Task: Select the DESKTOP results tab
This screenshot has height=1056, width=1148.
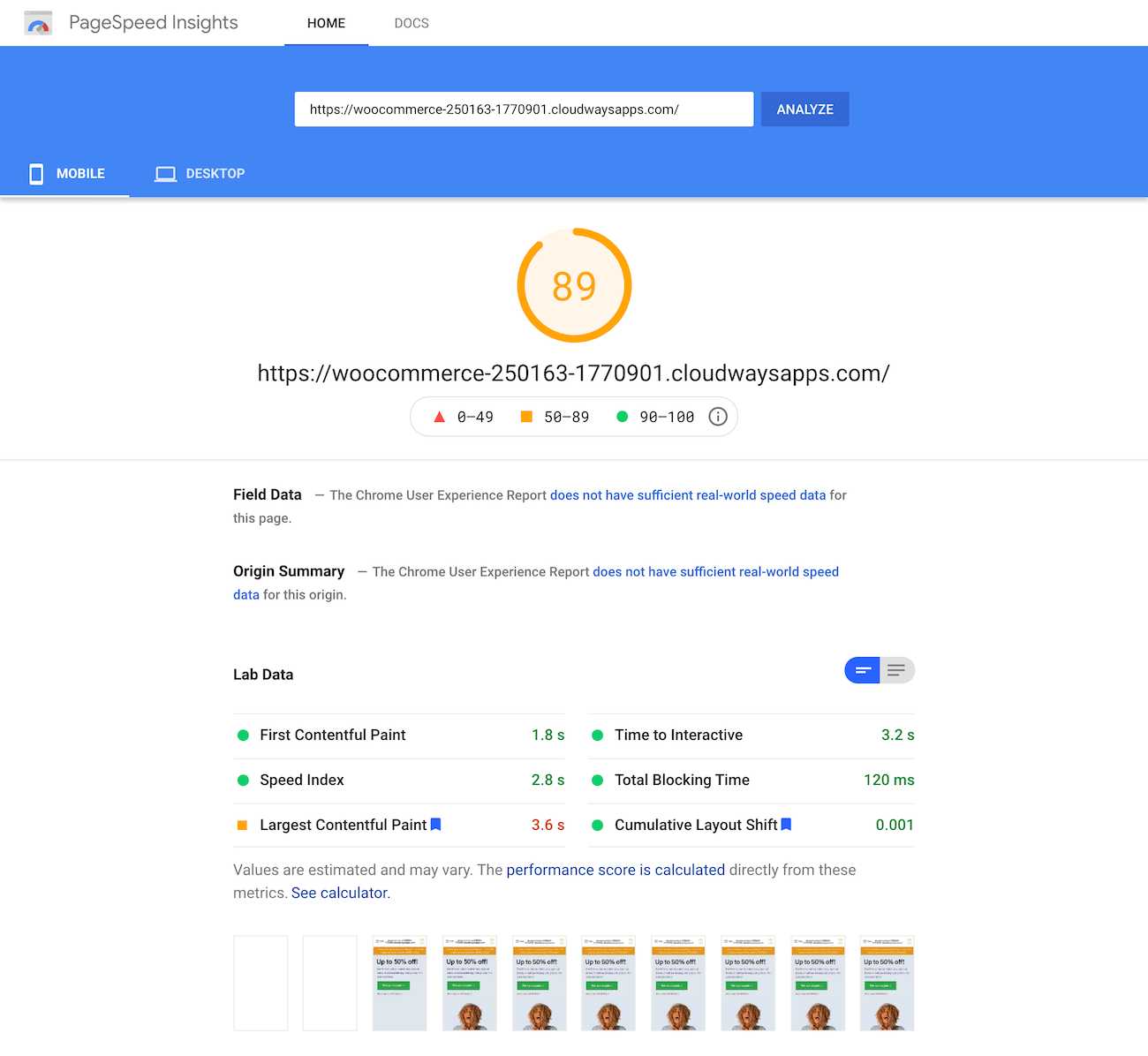Action: (200, 174)
